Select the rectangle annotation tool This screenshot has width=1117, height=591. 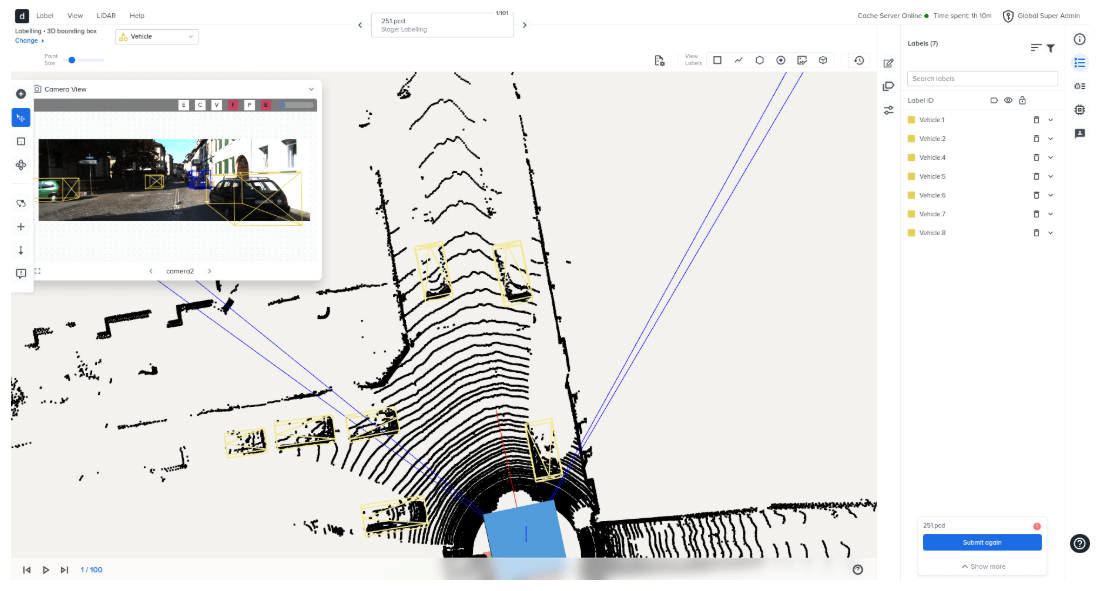716,60
